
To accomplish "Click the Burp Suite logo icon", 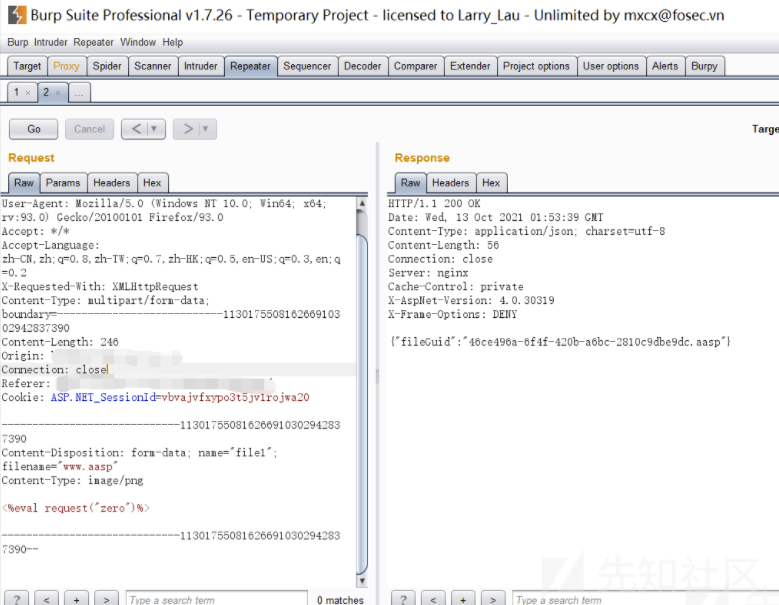I will pyautogui.click(x=17, y=15).
